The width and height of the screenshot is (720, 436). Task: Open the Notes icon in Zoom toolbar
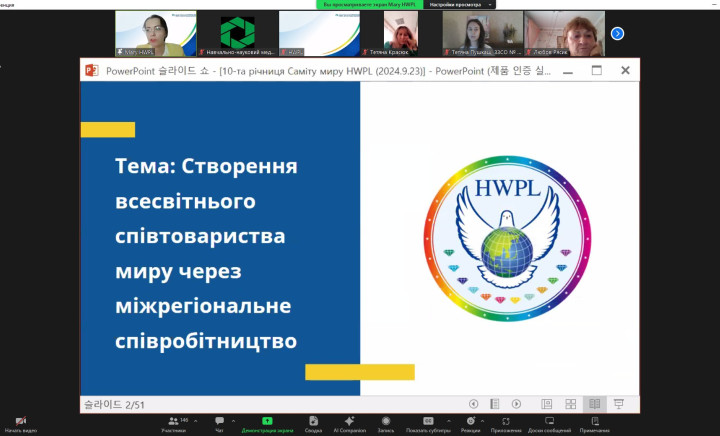click(x=595, y=421)
